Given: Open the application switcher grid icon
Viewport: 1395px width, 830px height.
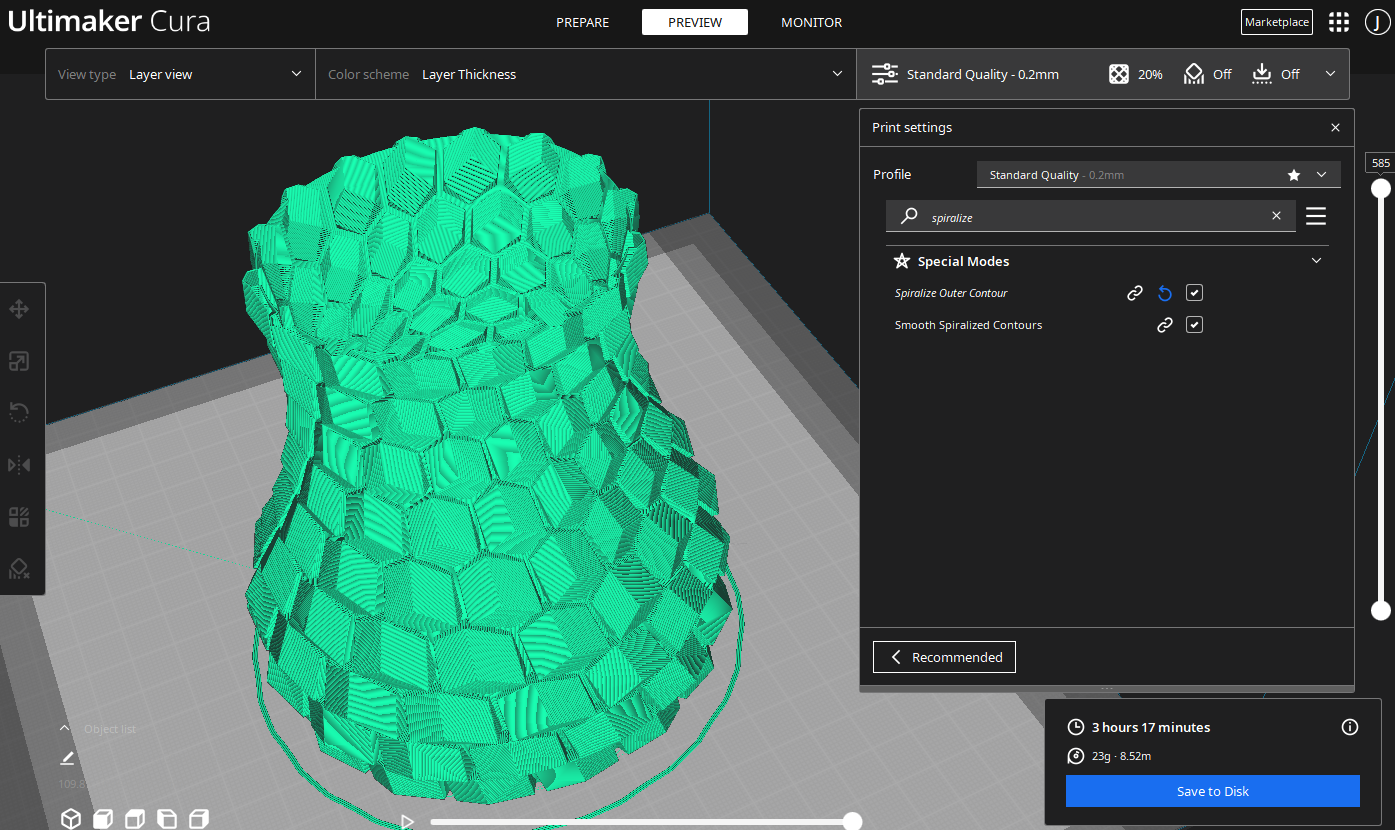Looking at the screenshot, I should click(1338, 22).
